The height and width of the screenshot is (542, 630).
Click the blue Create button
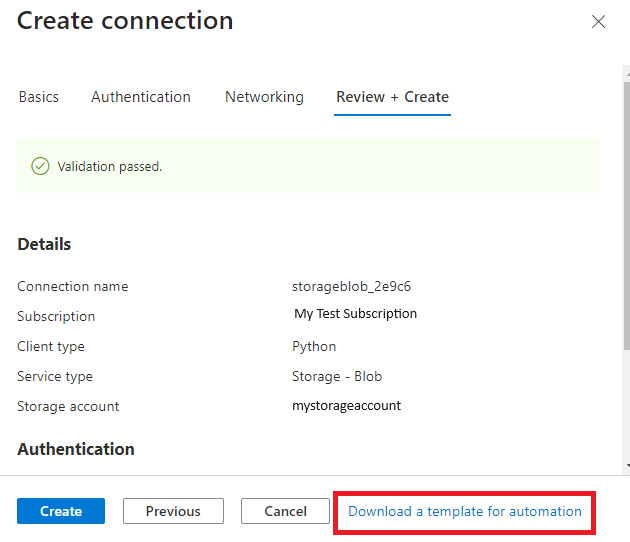(x=61, y=511)
